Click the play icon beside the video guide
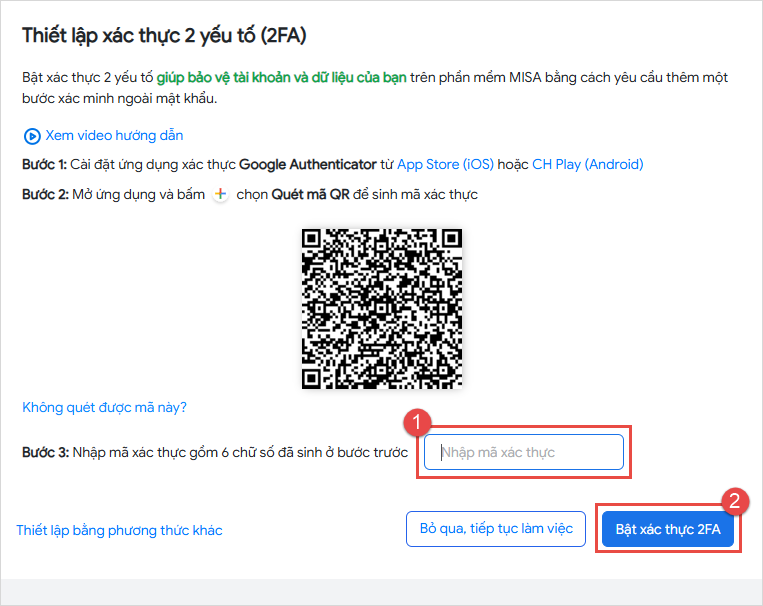763x606 pixels. [32, 136]
